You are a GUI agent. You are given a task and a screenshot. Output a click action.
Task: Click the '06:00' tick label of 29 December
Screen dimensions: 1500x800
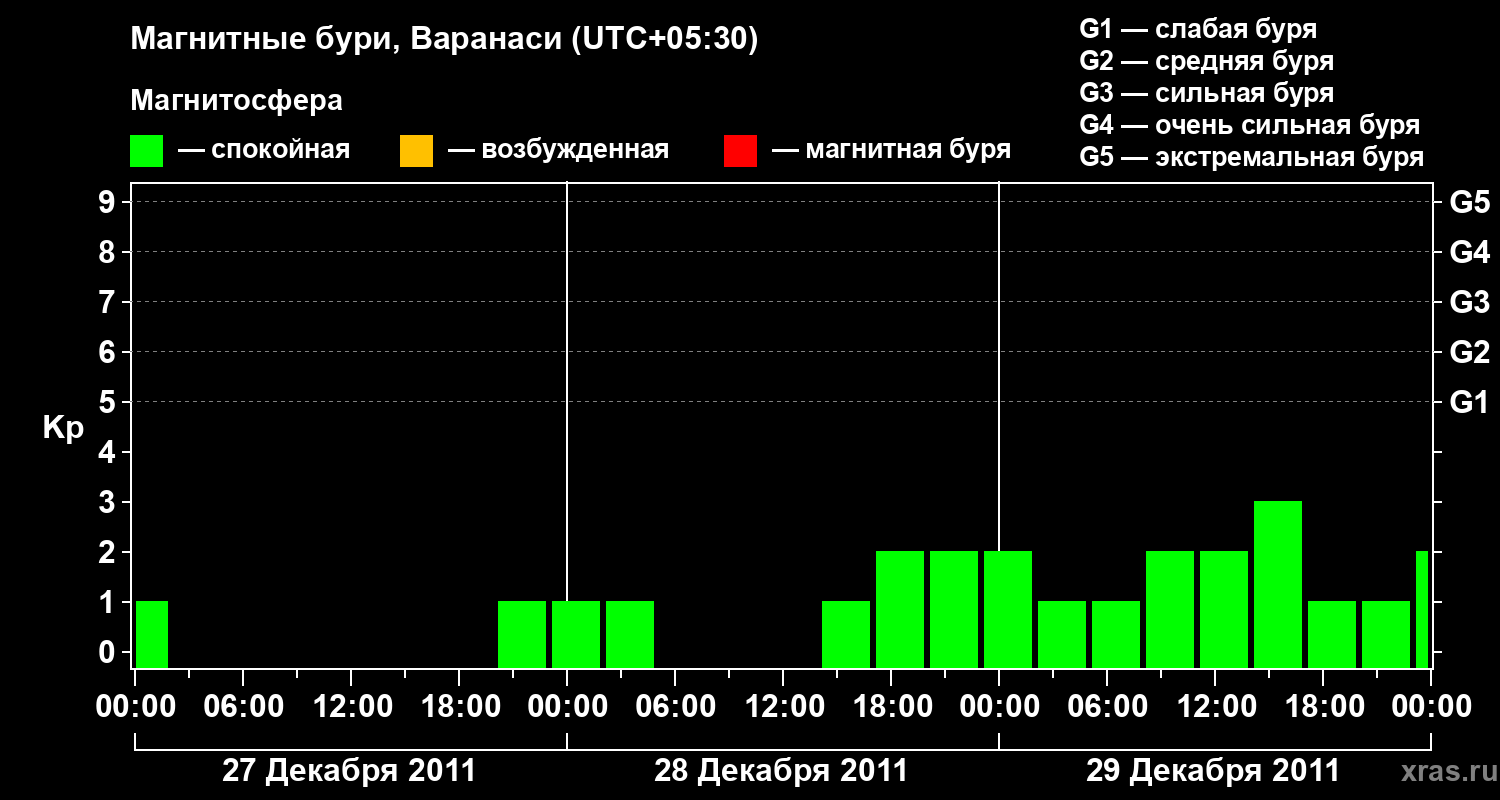pos(1107,707)
